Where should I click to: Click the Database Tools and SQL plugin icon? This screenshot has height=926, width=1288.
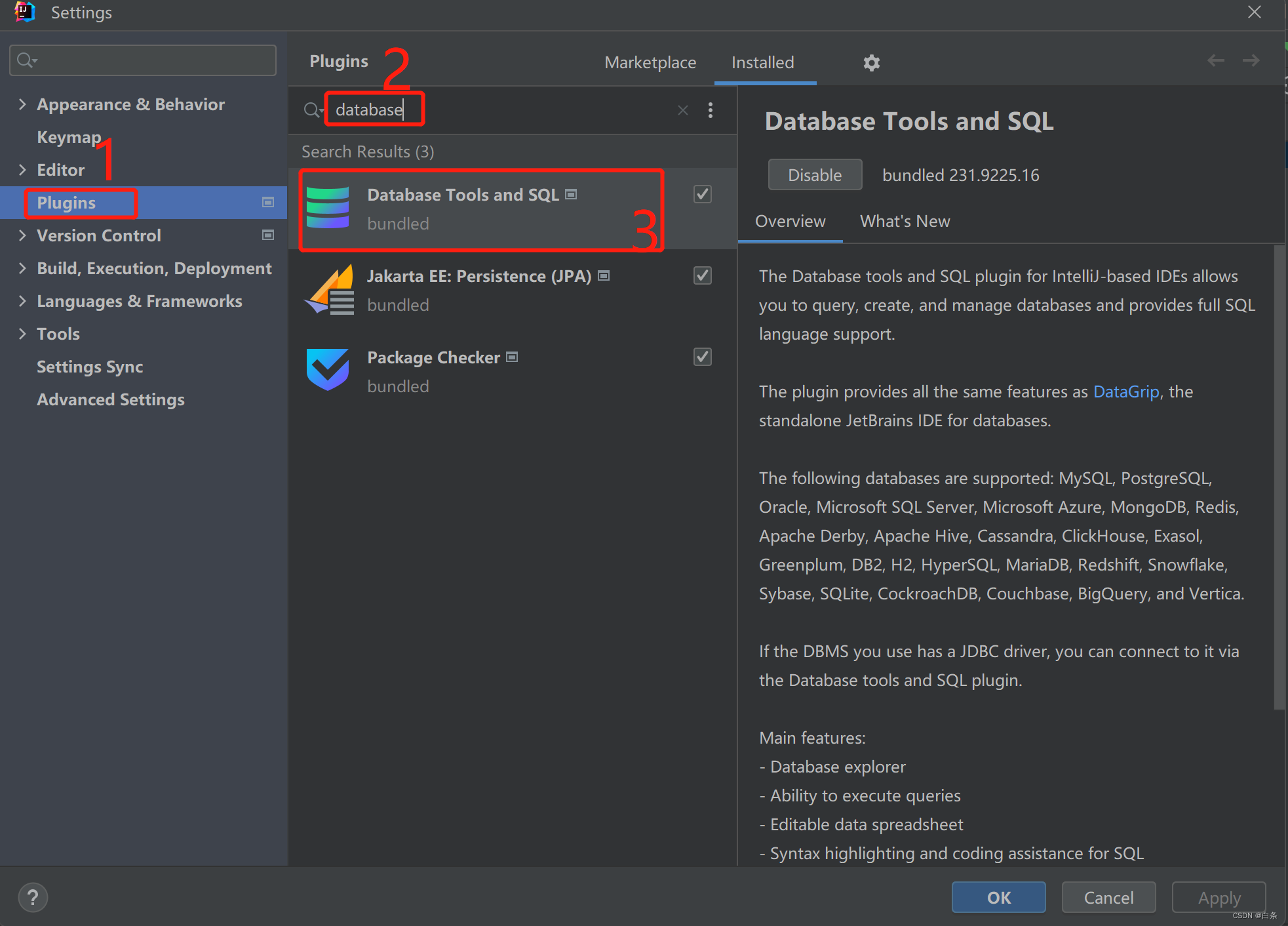click(x=328, y=209)
